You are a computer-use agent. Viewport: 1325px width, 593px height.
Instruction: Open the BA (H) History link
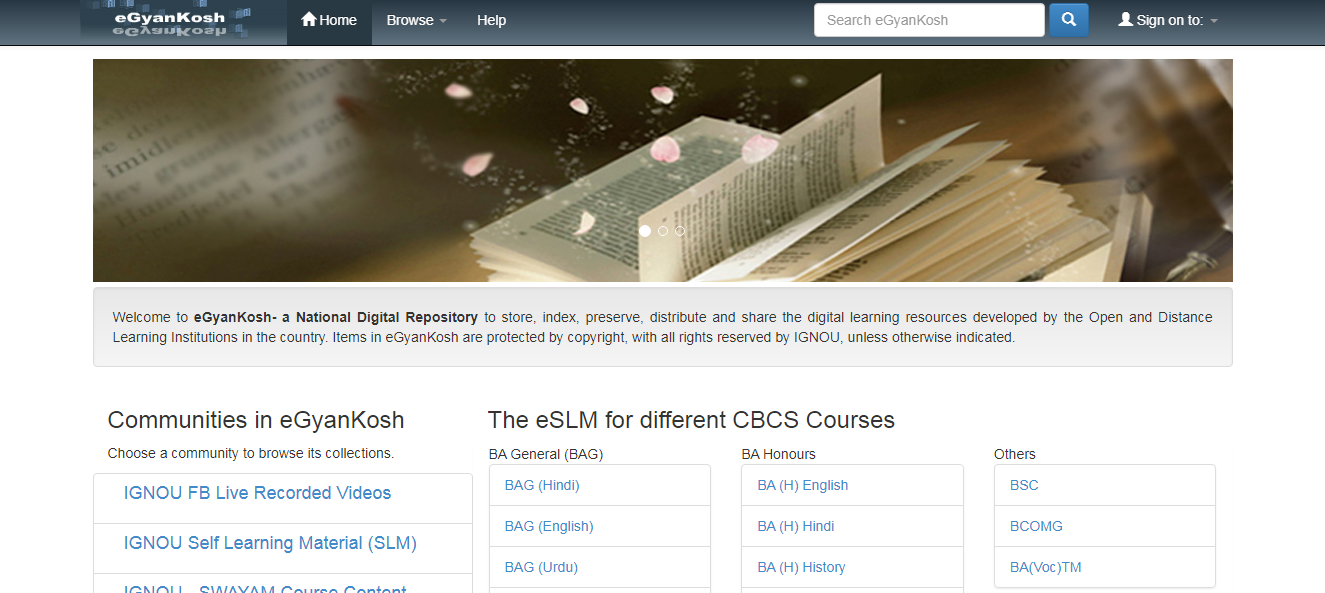coord(801,567)
